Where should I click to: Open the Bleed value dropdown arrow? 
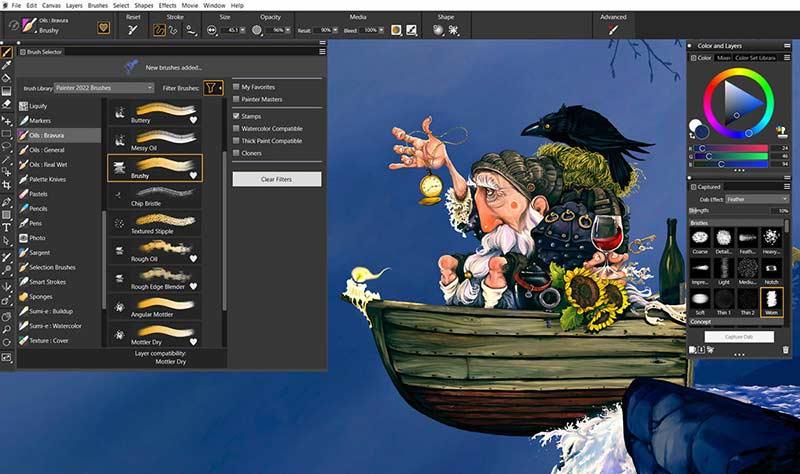pyautogui.click(x=381, y=30)
